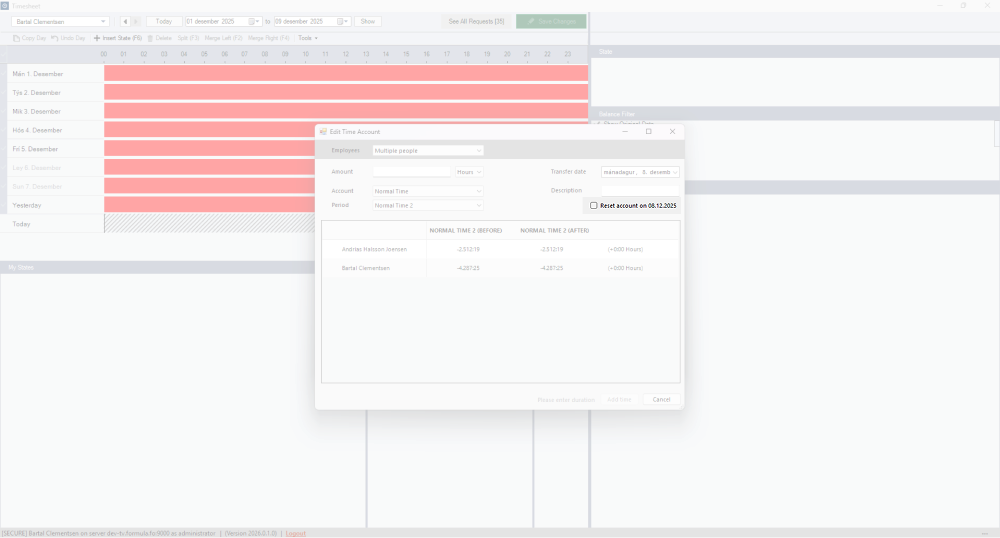Tick the Reset account on 08.12.2025 checkbox
Image resolution: width=1000 pixels, height=538 pixels.
pyautogui.click(x=594, y=206)
